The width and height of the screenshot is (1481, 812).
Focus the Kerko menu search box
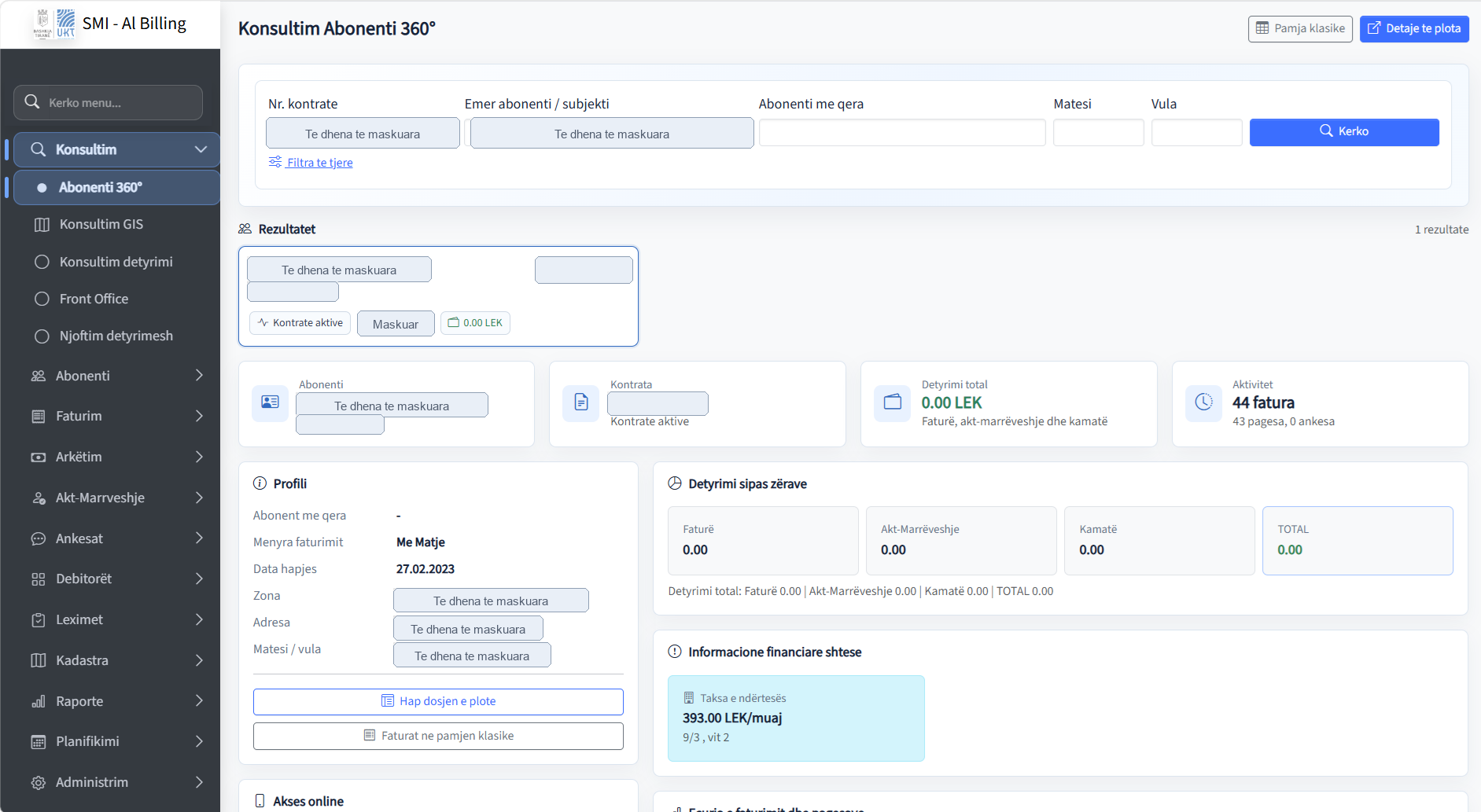(x=108, y=102)
